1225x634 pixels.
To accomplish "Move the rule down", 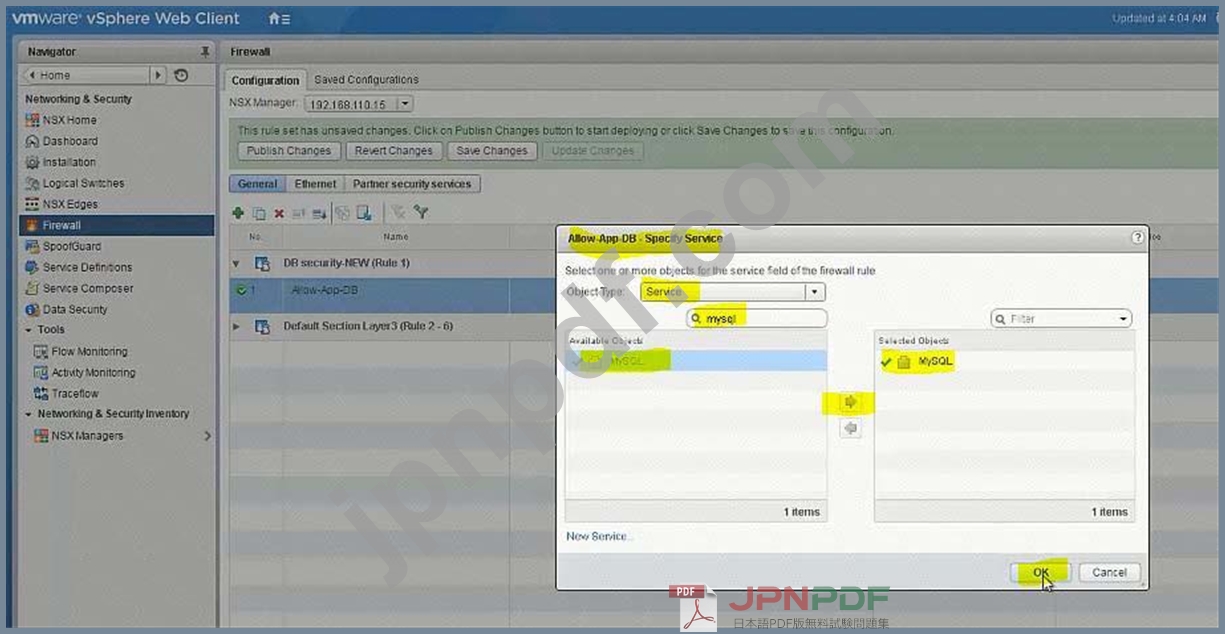I will (x=319, y=213).
